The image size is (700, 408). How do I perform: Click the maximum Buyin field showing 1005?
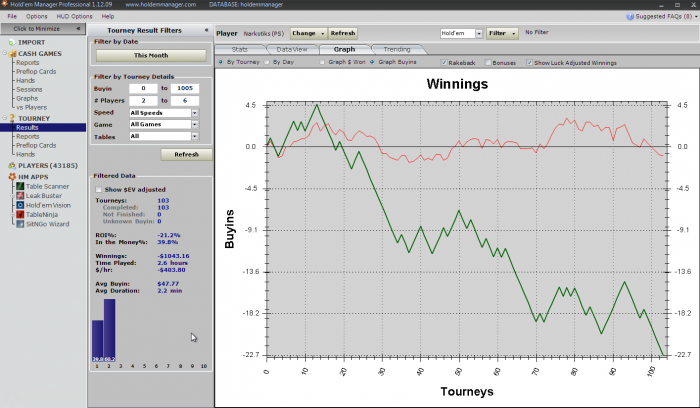(184, 88)
